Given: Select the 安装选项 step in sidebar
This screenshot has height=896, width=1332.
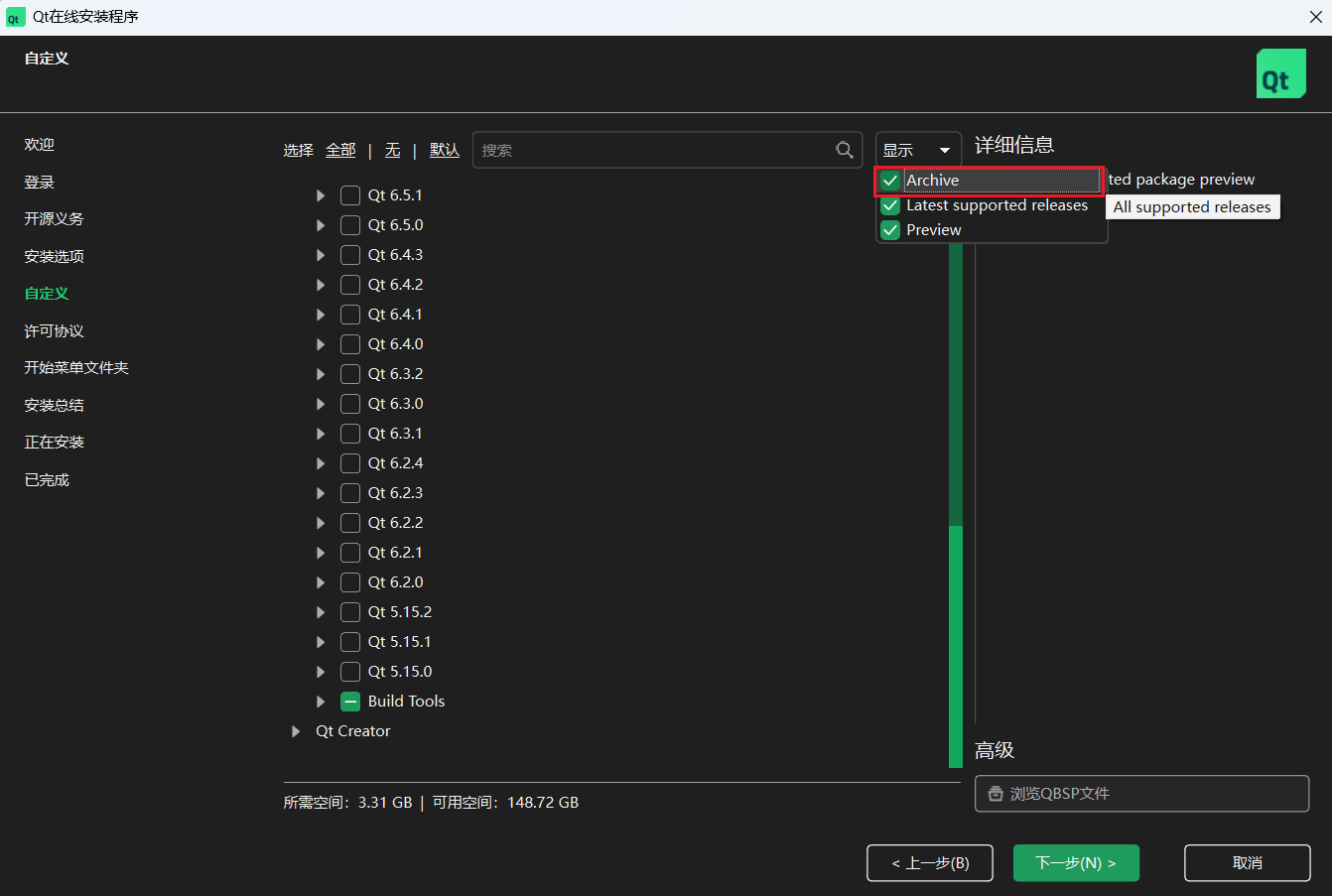Looking at the screenshot, I should click(x=55, y=256).
